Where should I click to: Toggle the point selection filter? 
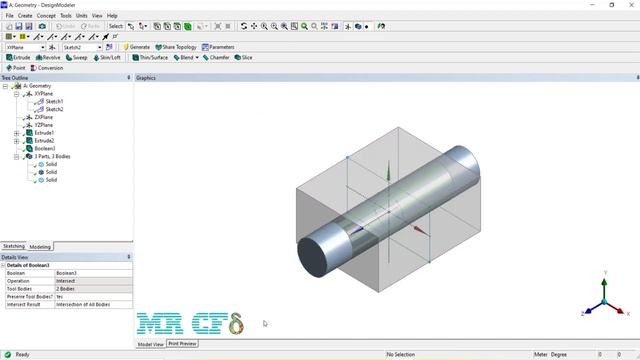[157, 26]
